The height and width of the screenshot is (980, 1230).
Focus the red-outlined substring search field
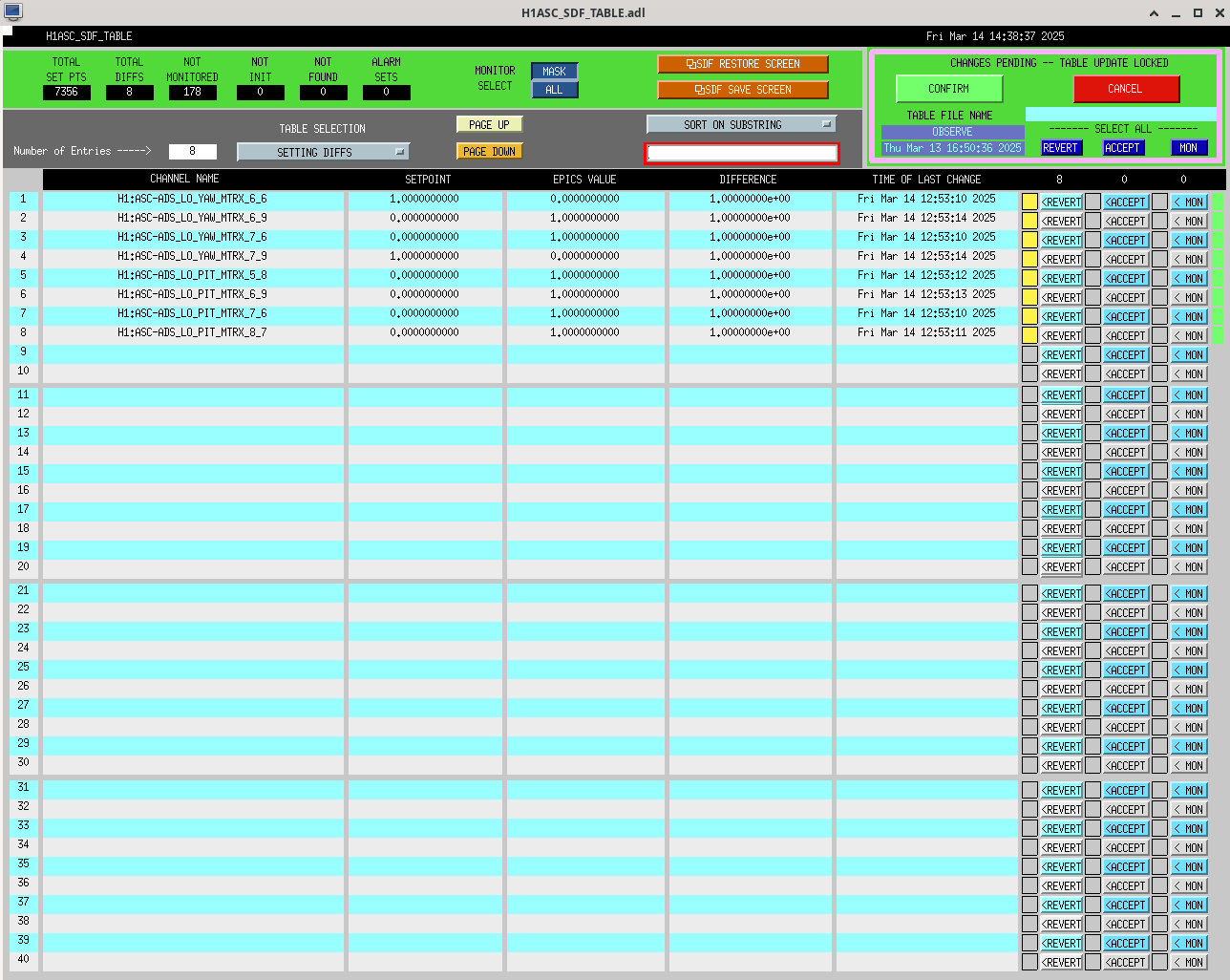coord(741,153)
